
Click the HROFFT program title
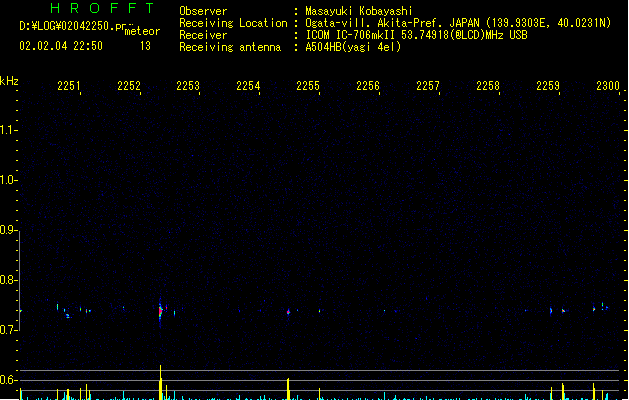102,8
